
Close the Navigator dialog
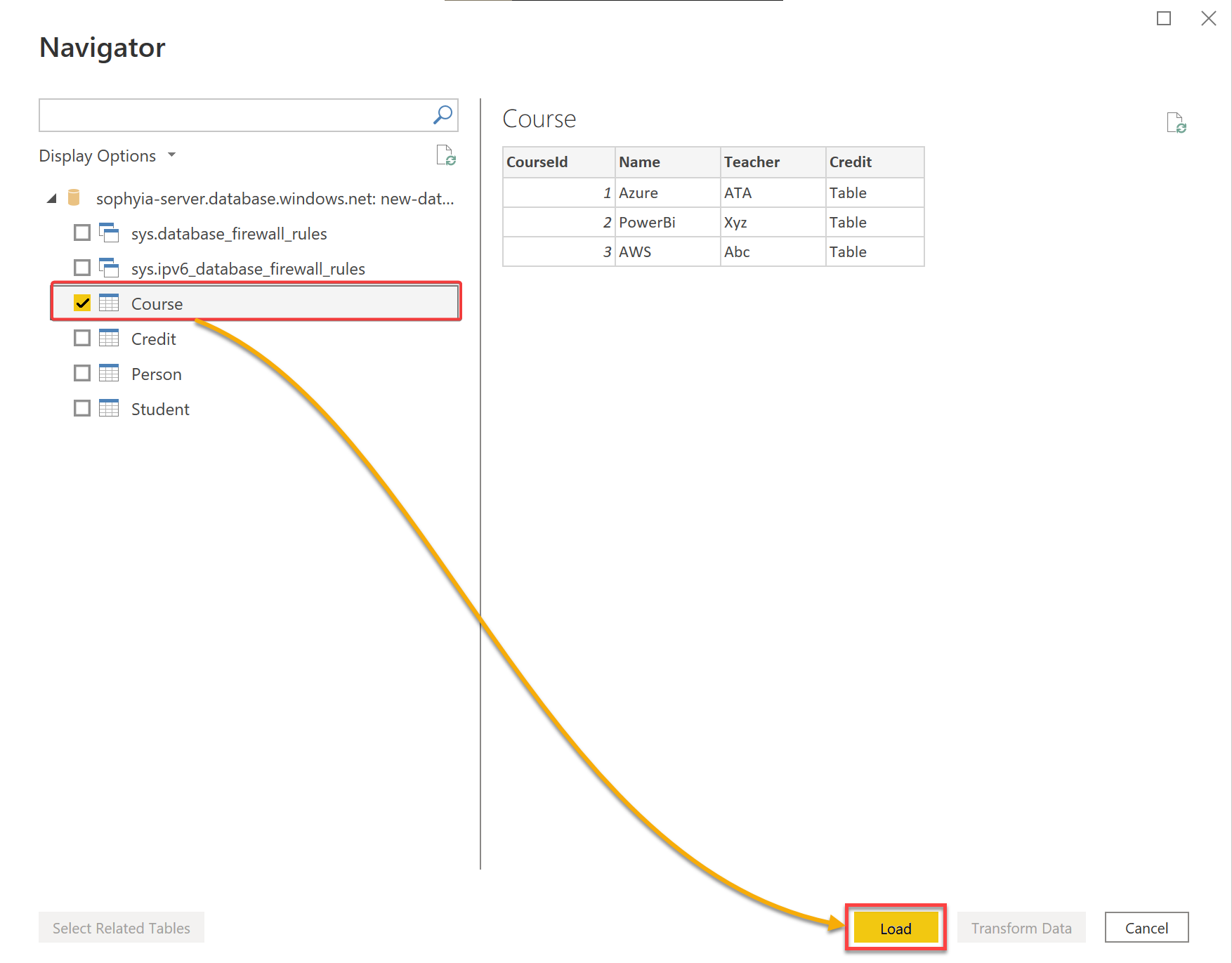coord(1209,18)
